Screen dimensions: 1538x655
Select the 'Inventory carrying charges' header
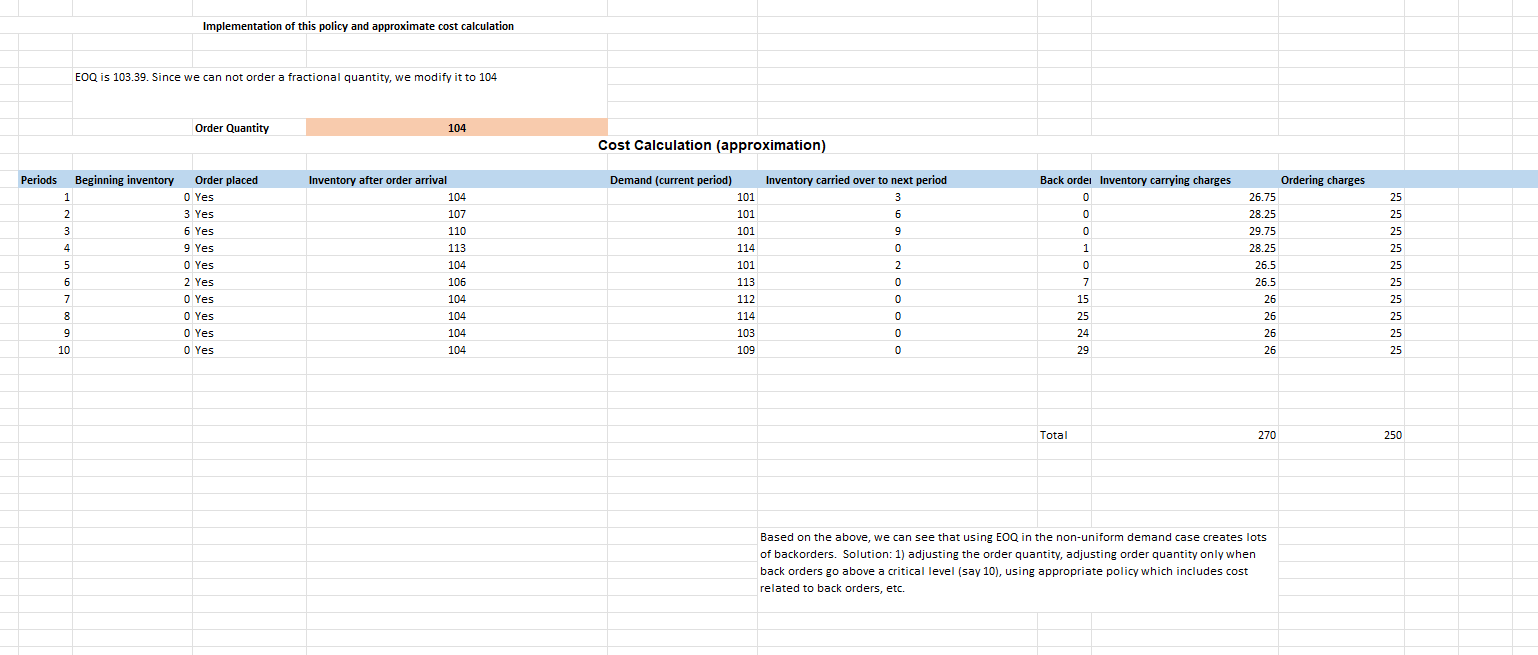(1165, 180)
